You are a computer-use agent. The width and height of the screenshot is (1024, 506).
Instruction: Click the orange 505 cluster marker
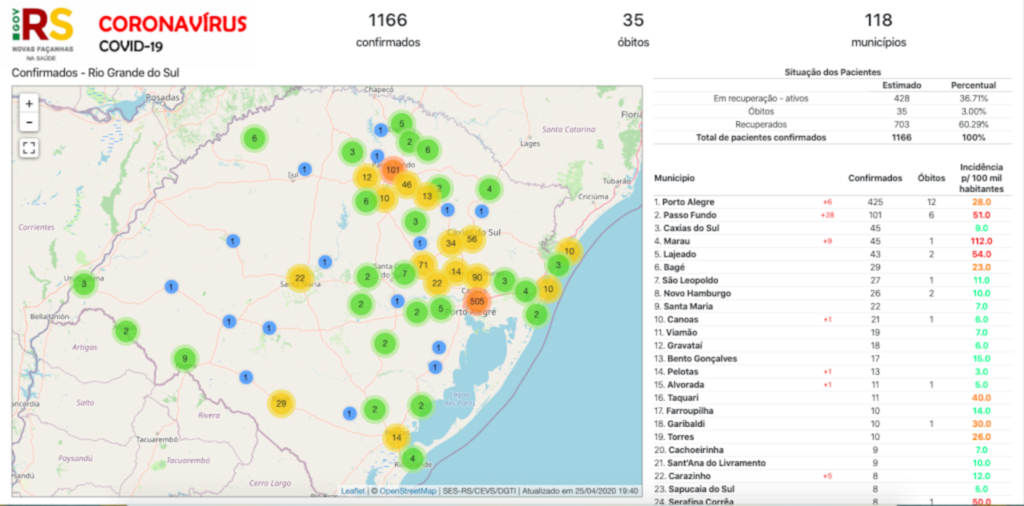[477, 301]
